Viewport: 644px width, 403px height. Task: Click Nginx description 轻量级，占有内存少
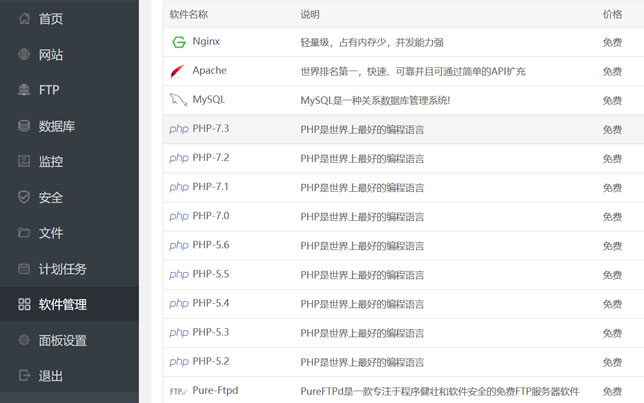pos(372,42)
